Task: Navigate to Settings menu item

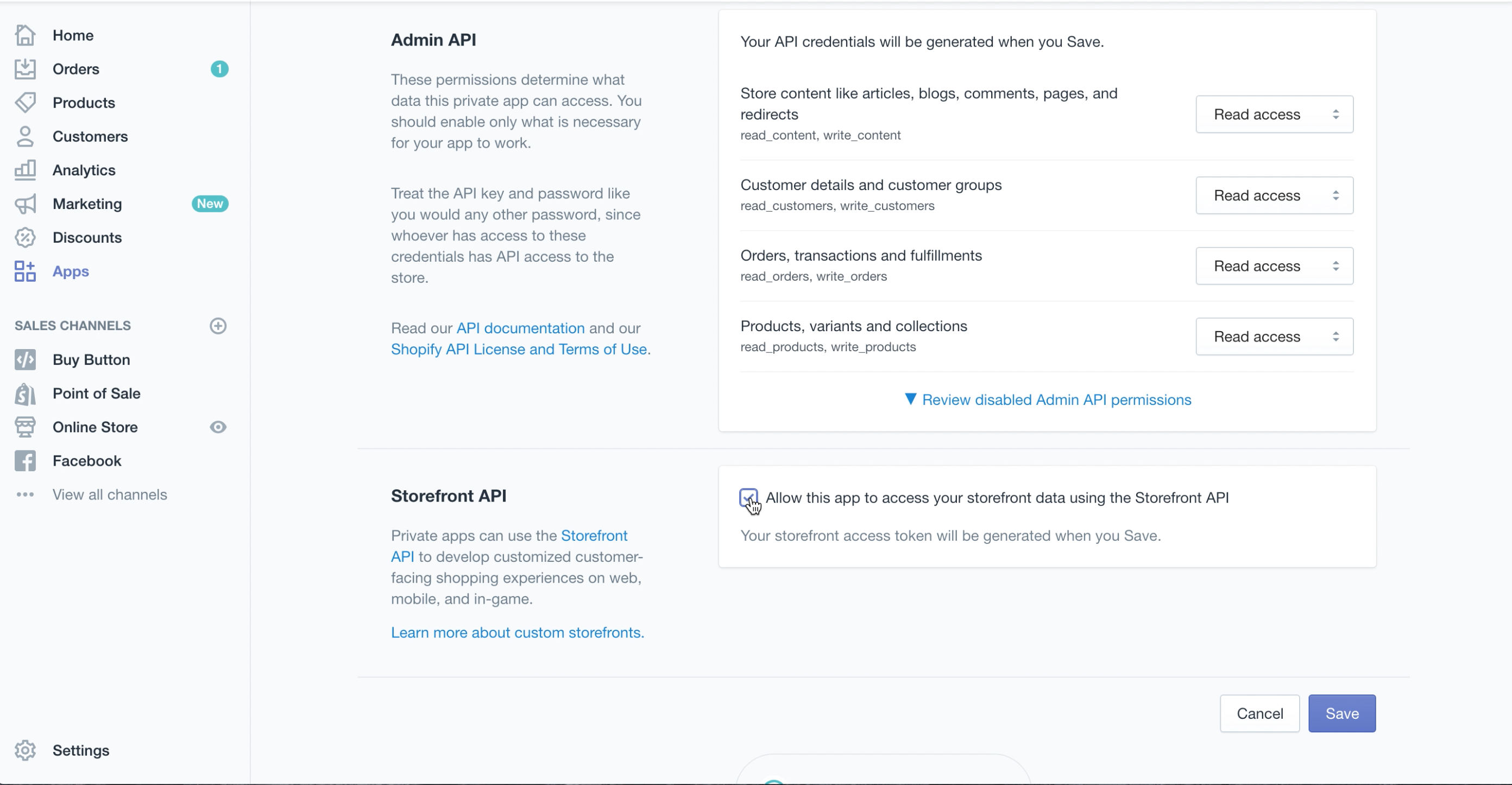Action: (81, 749)
